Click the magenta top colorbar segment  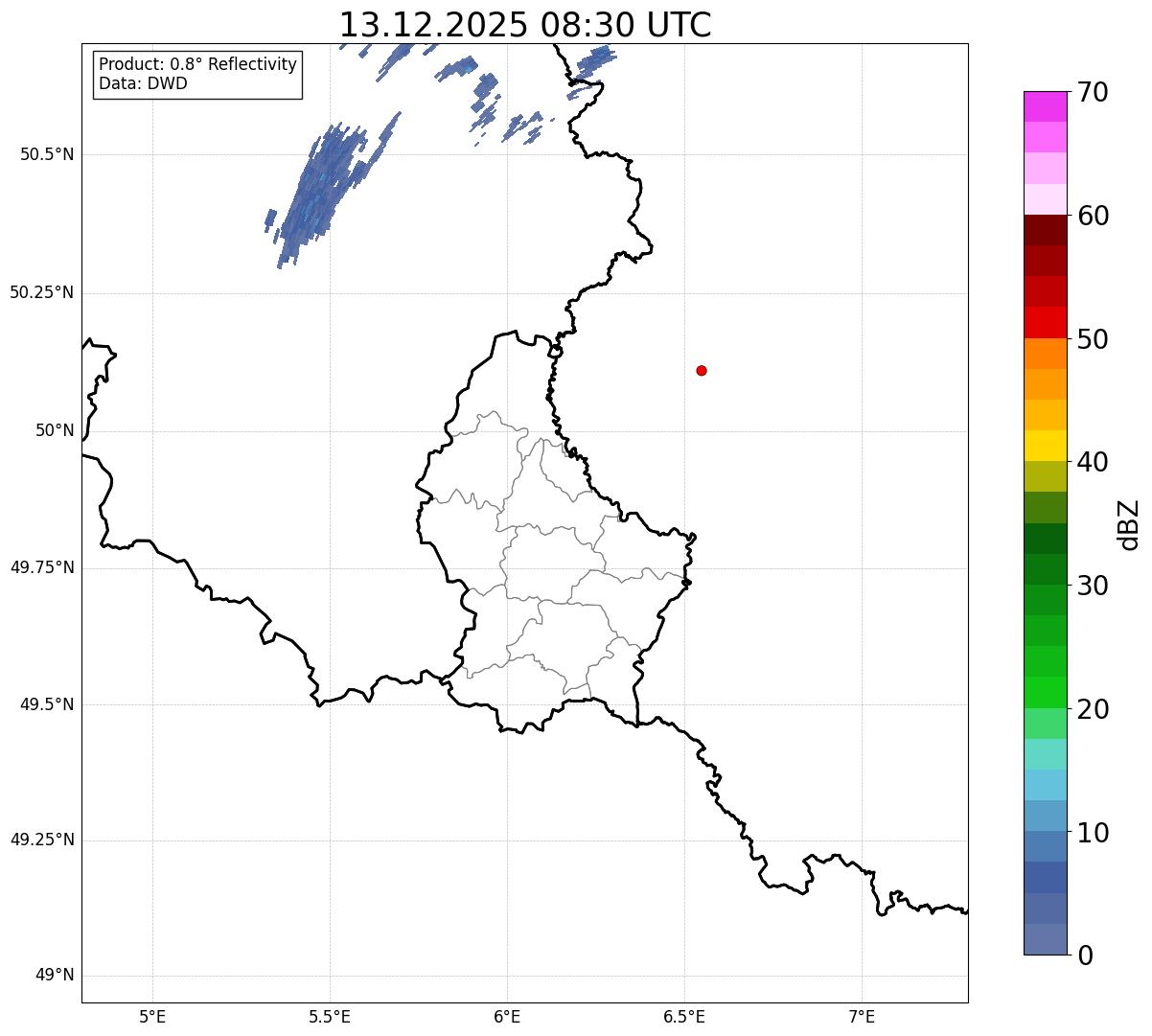tap(1045, 106)
